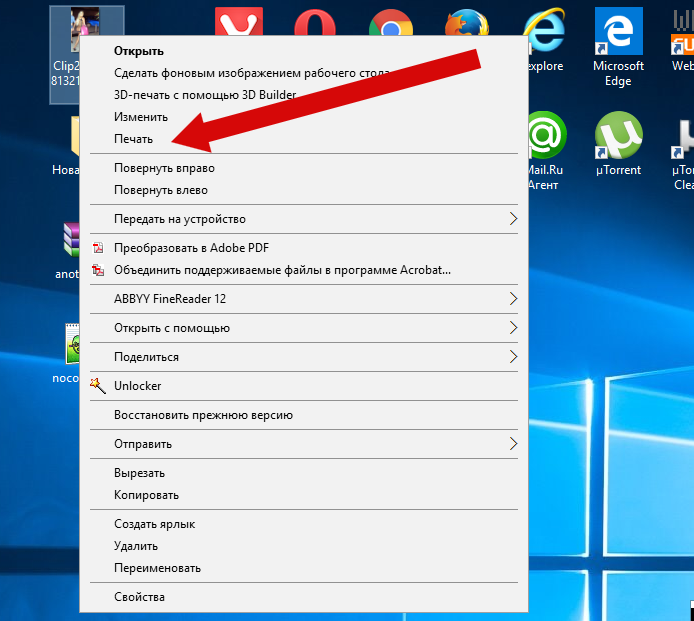Select the Vivaldi desktop icon
Image resolution: width=694 pixels, height=621 pixels.
239,21
